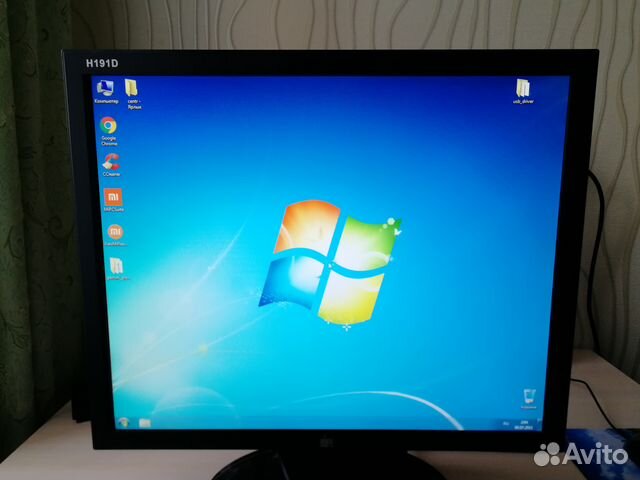Open the round orange Mi shortcut icon
640x480 pixels.
point(115,235)
